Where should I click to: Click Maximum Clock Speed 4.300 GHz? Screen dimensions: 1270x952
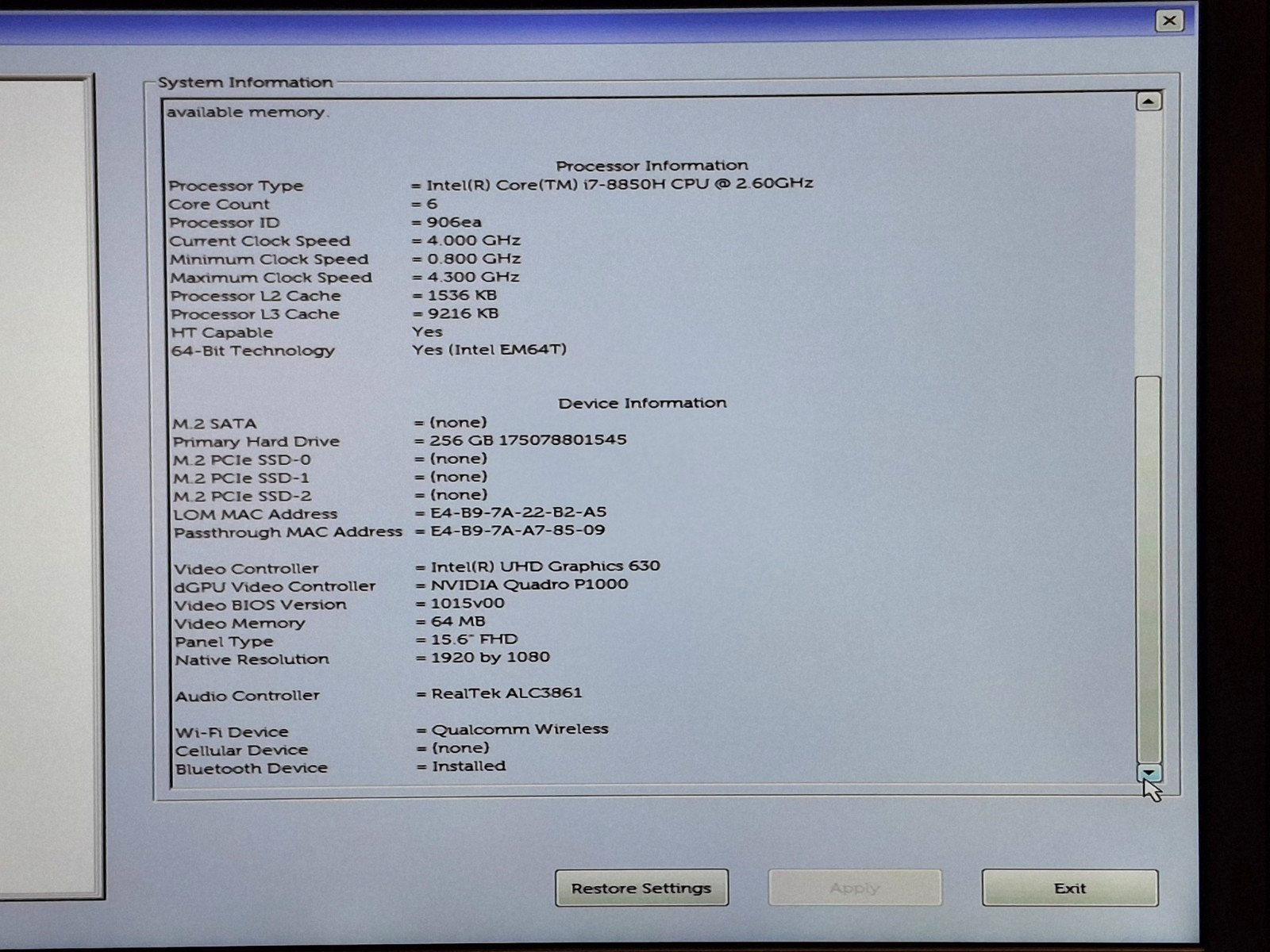tap(473, 277)
